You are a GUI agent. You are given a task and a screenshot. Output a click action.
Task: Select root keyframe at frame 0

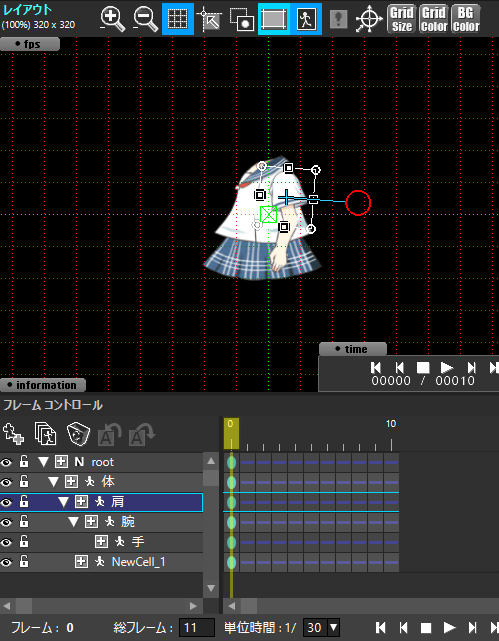231,462
